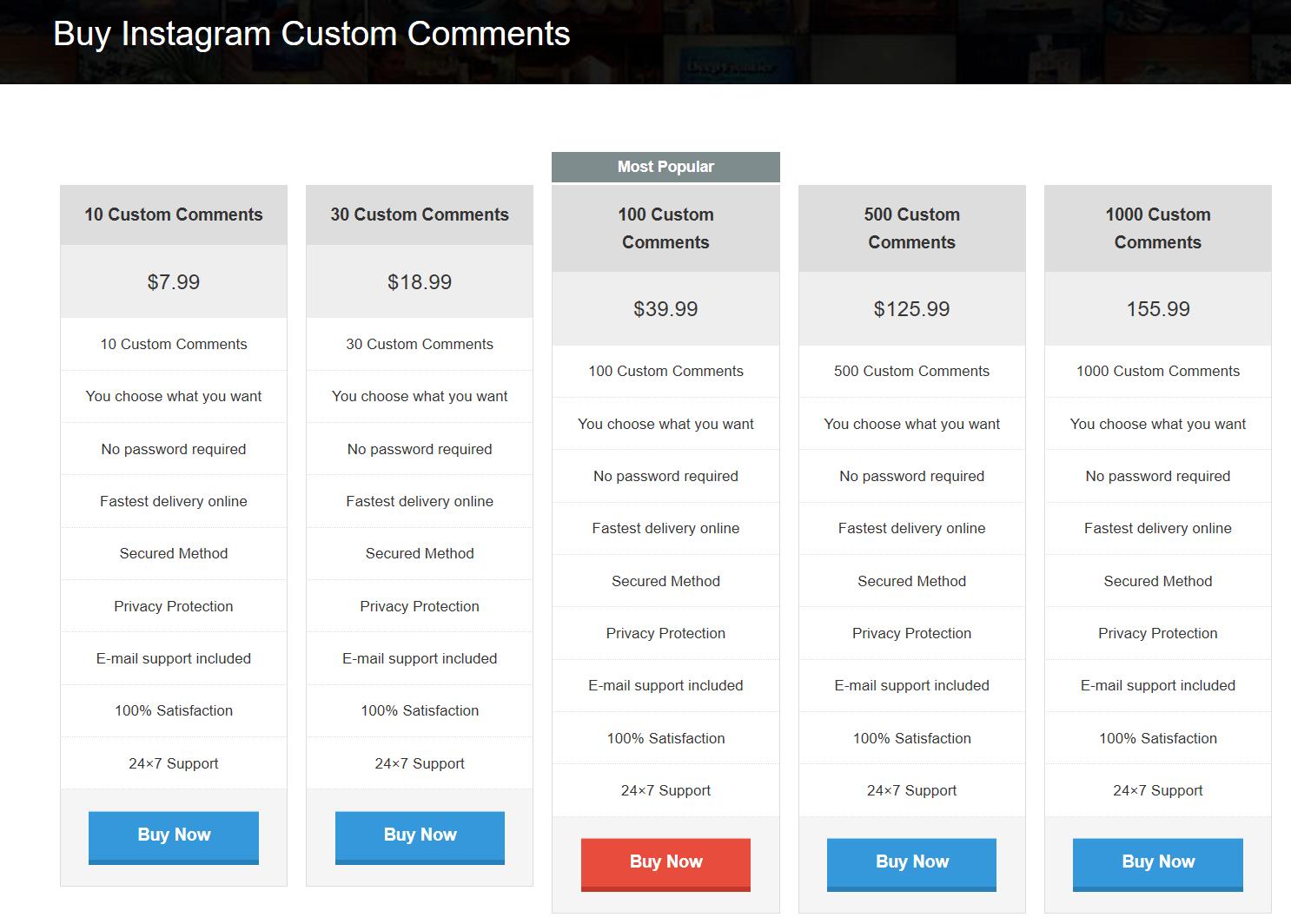Viewport: 1291px width, 924px height.
Task: Click the 100 Custom Comments feature row
Action: click(x=665, y=371)
